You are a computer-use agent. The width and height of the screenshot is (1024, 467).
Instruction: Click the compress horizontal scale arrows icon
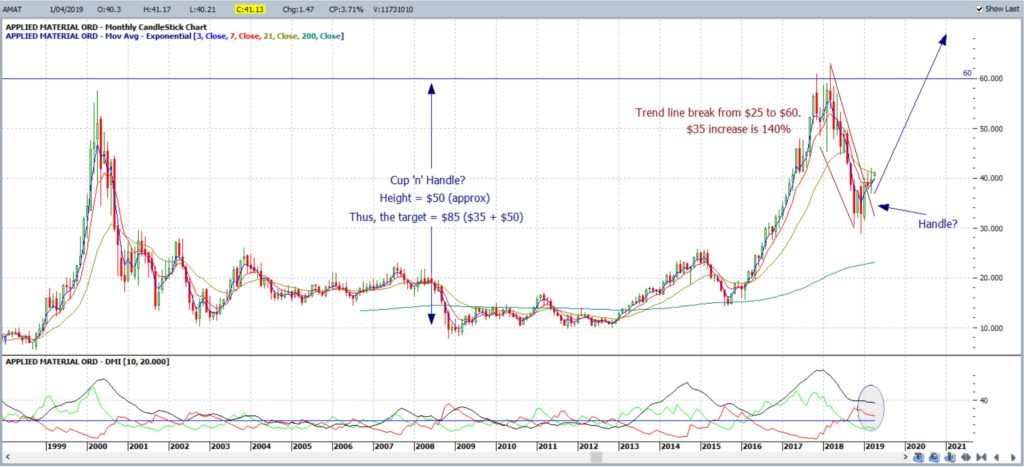pyautogui.click(x=982, y=457)
